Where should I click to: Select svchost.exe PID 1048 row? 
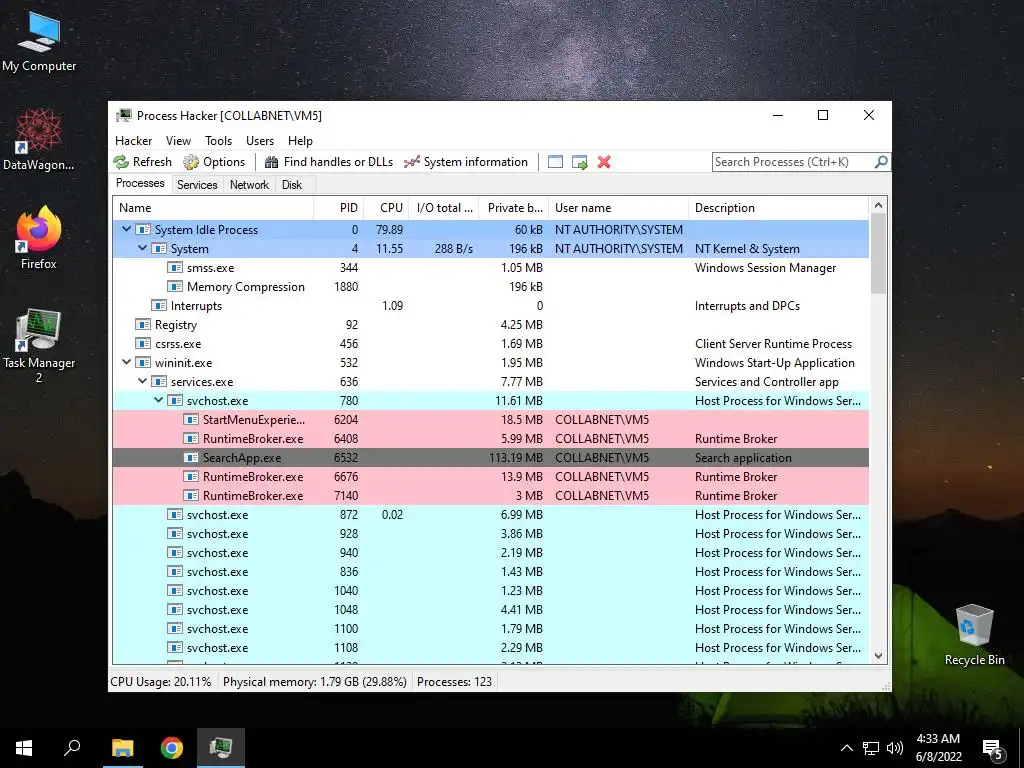point(490,609)
